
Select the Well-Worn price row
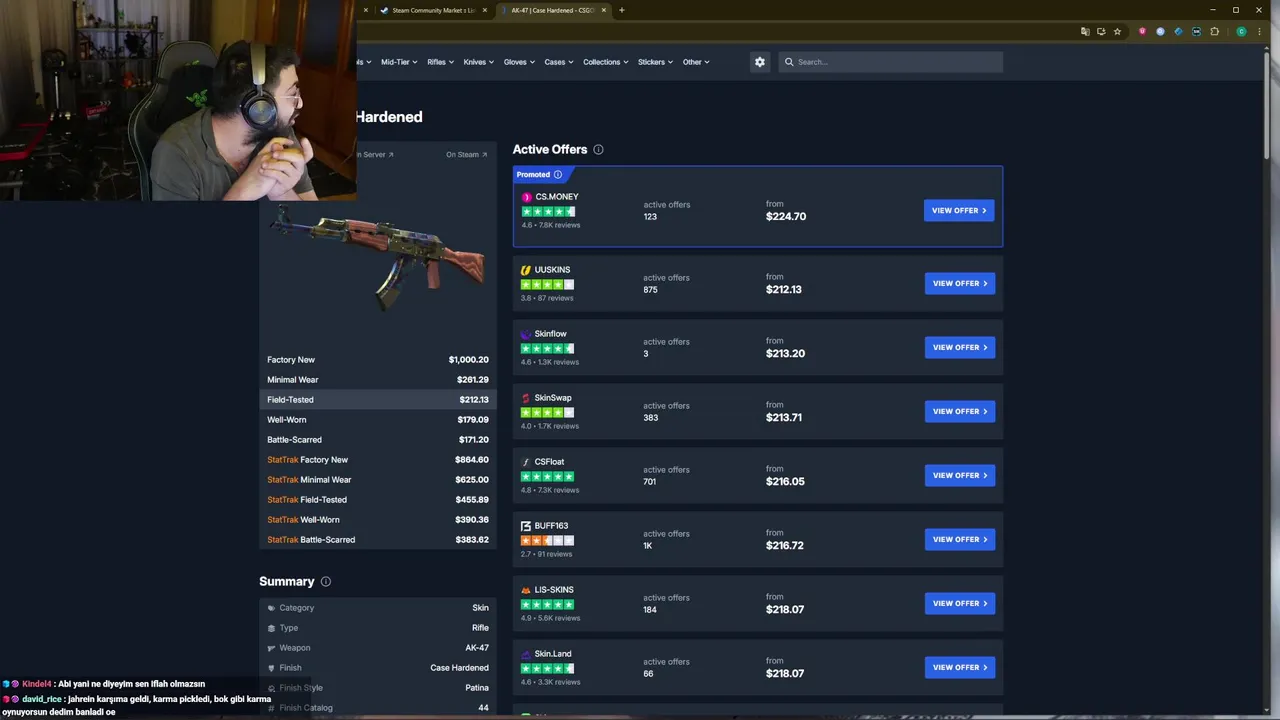[x=378, y=420]
